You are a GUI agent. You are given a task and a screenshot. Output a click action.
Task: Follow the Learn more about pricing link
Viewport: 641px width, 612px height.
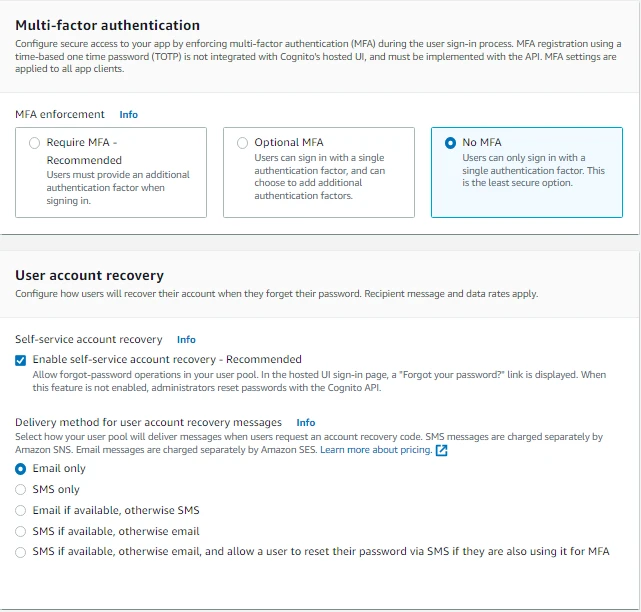pyautogui.click(x=375, y=450)
